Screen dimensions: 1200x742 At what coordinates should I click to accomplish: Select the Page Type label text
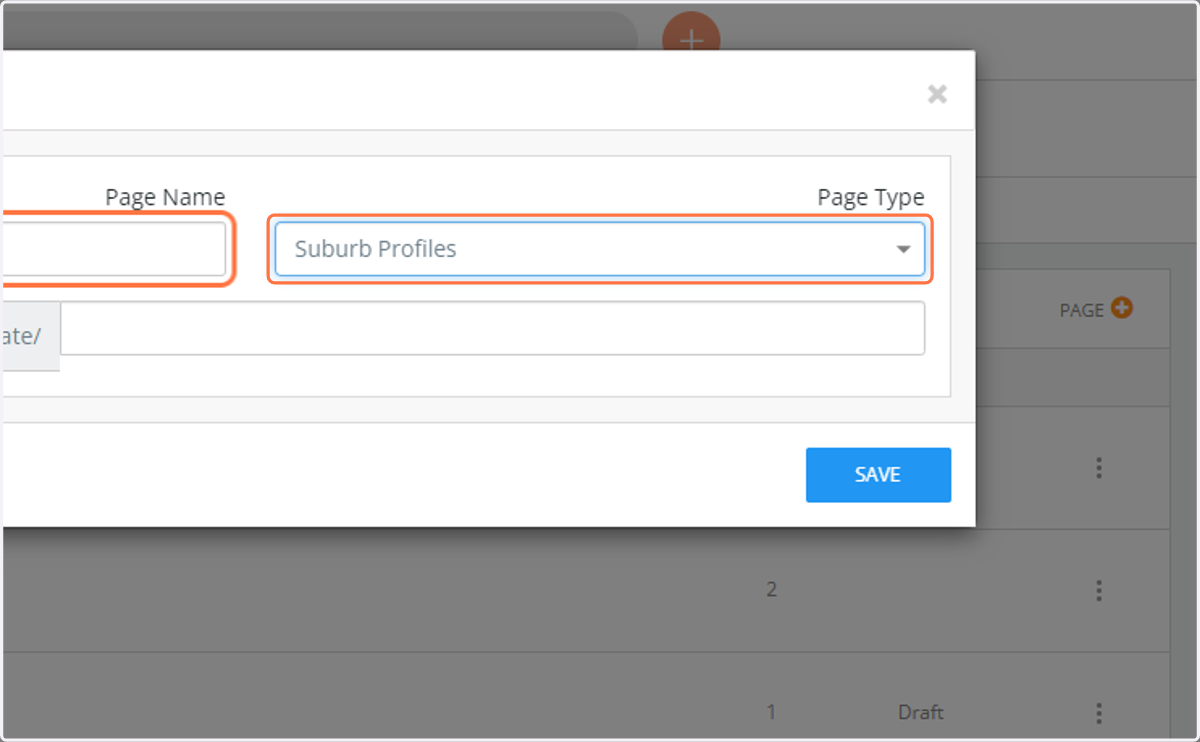click(x=871, y=197)
